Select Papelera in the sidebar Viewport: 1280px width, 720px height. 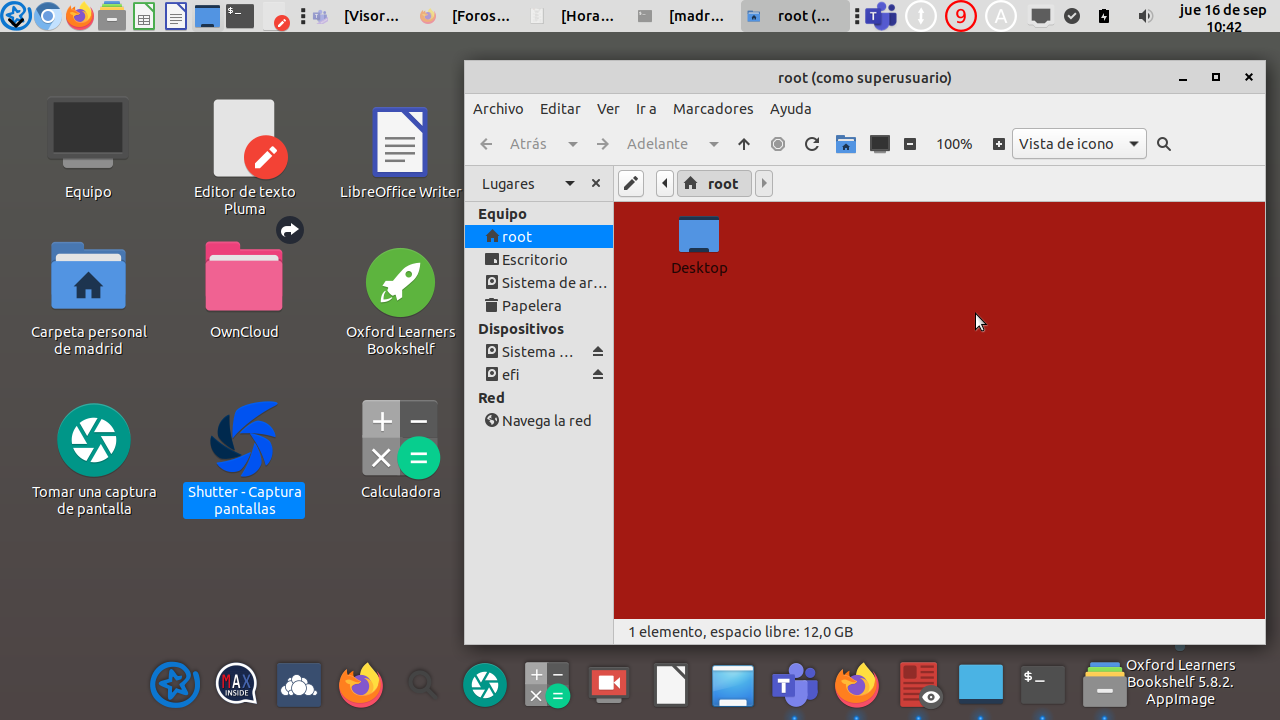click(531, 306)
